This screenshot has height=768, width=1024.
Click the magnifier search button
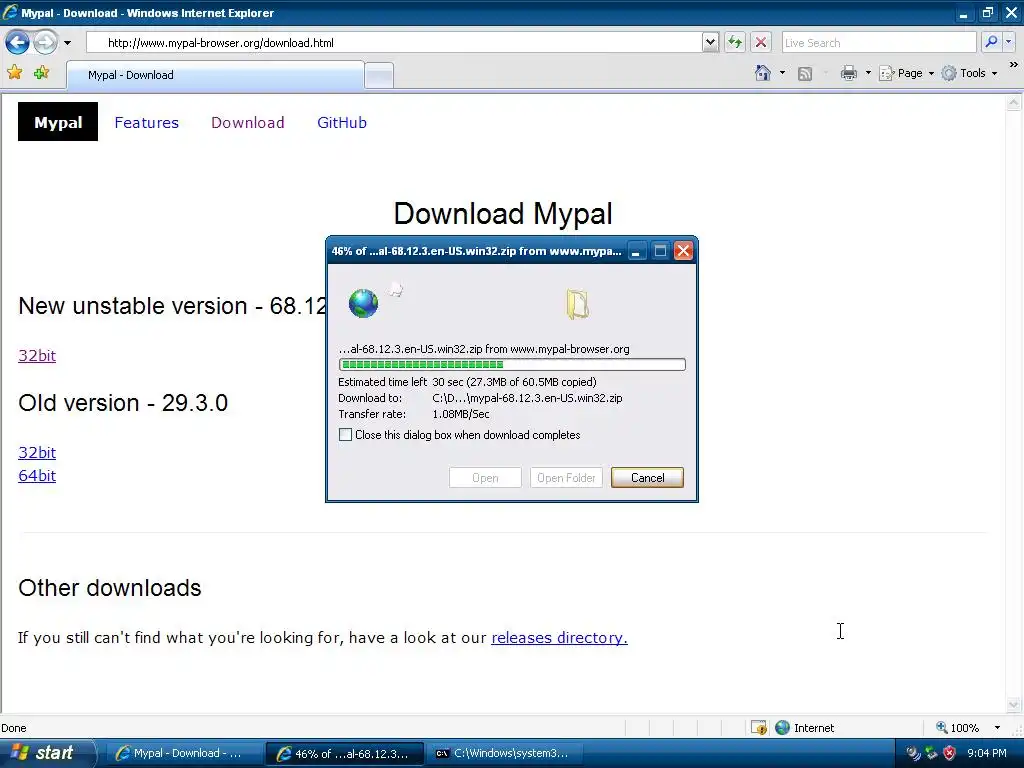[991, 42]
